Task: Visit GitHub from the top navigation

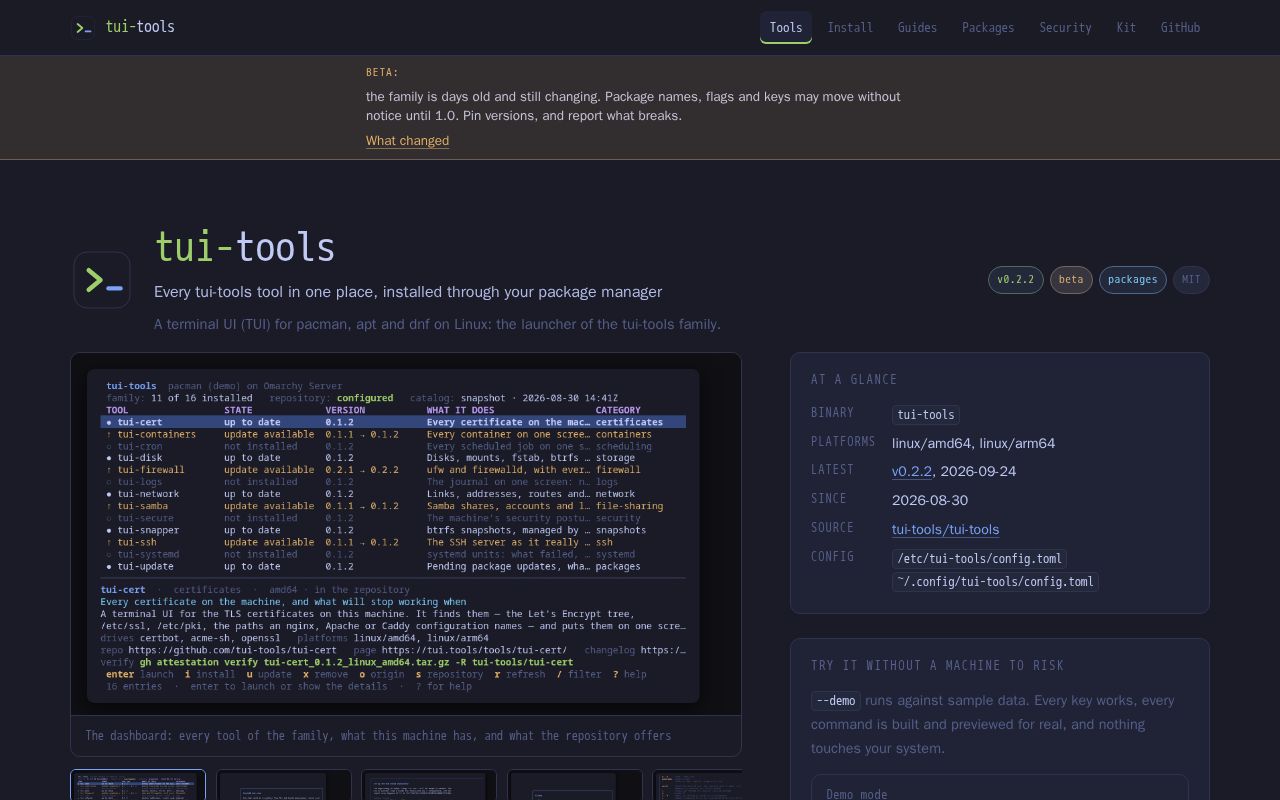Action: click(x=1180, y=28)
